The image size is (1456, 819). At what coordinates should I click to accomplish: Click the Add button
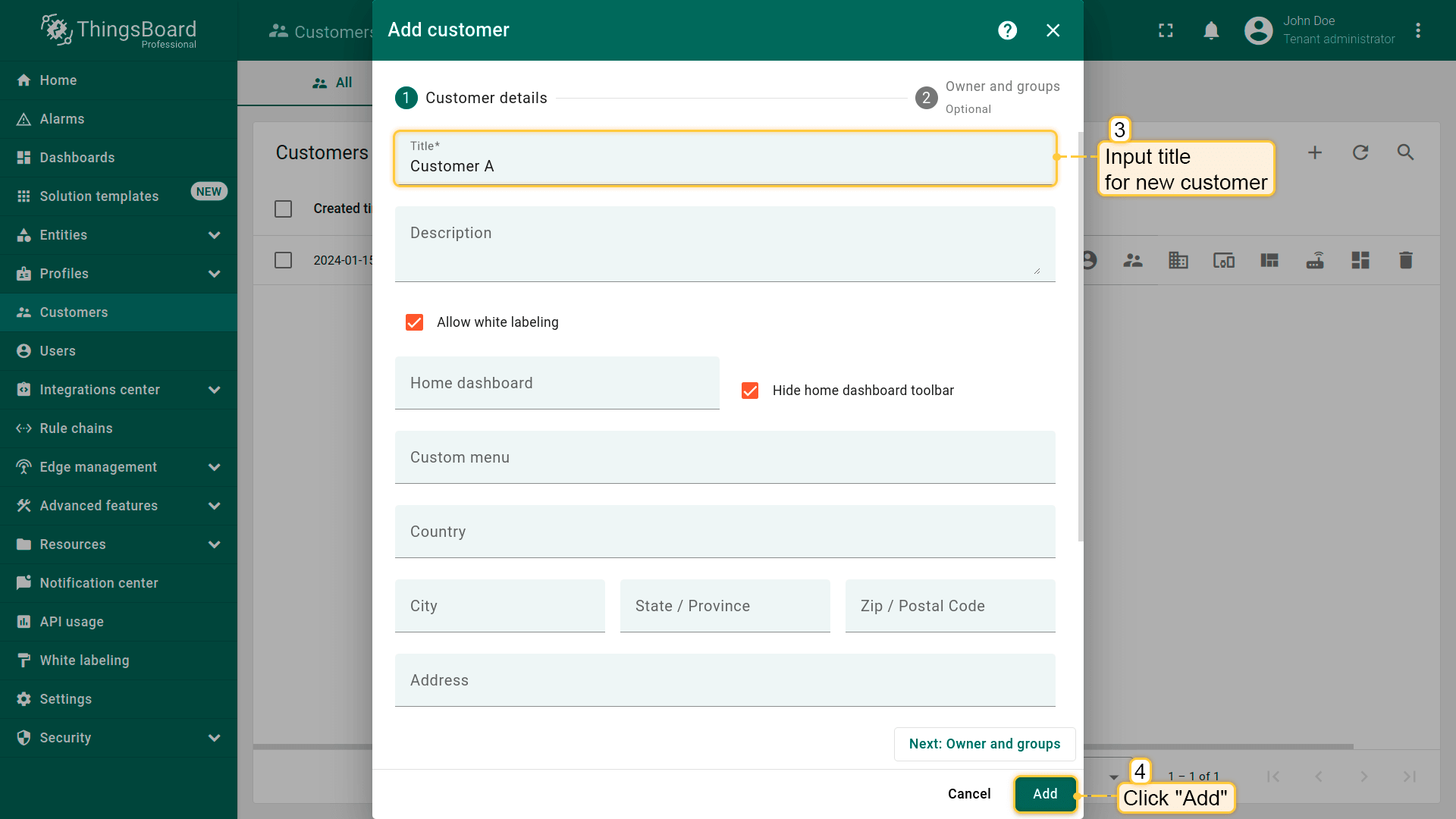[x=1045, y=794]
